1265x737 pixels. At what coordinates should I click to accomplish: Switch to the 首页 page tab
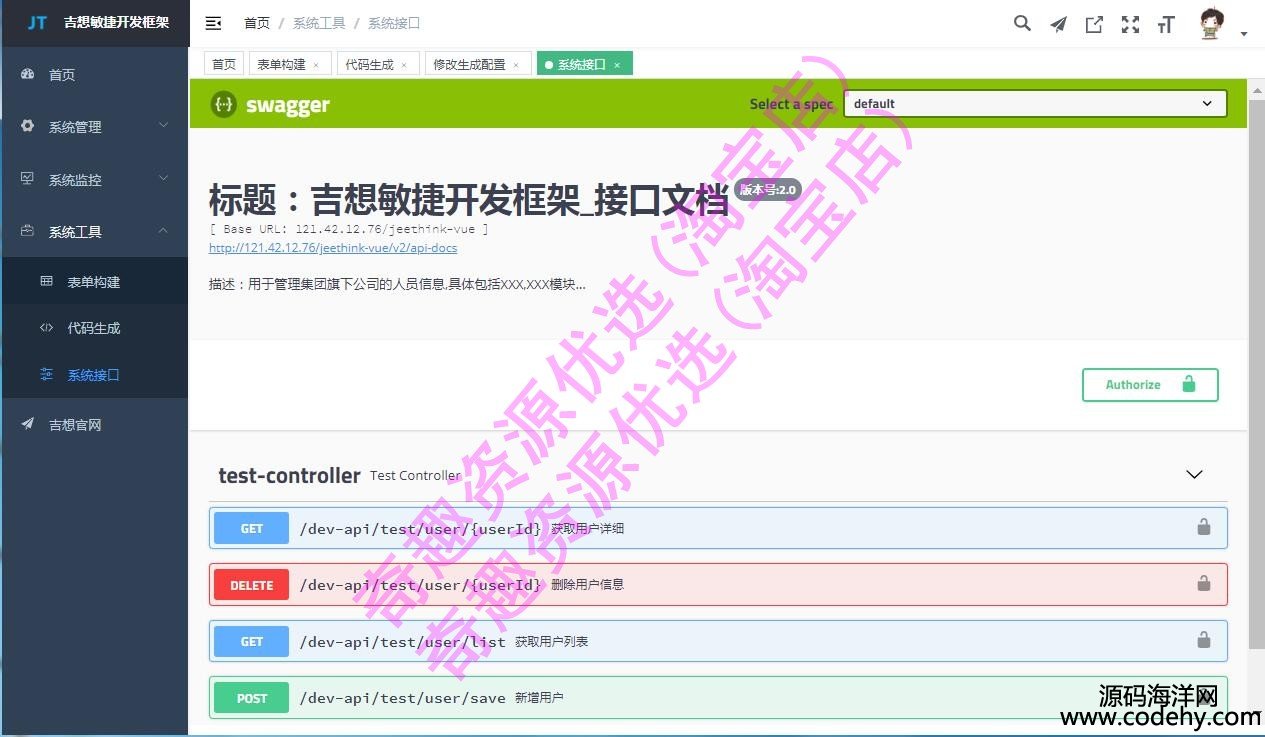224,64
